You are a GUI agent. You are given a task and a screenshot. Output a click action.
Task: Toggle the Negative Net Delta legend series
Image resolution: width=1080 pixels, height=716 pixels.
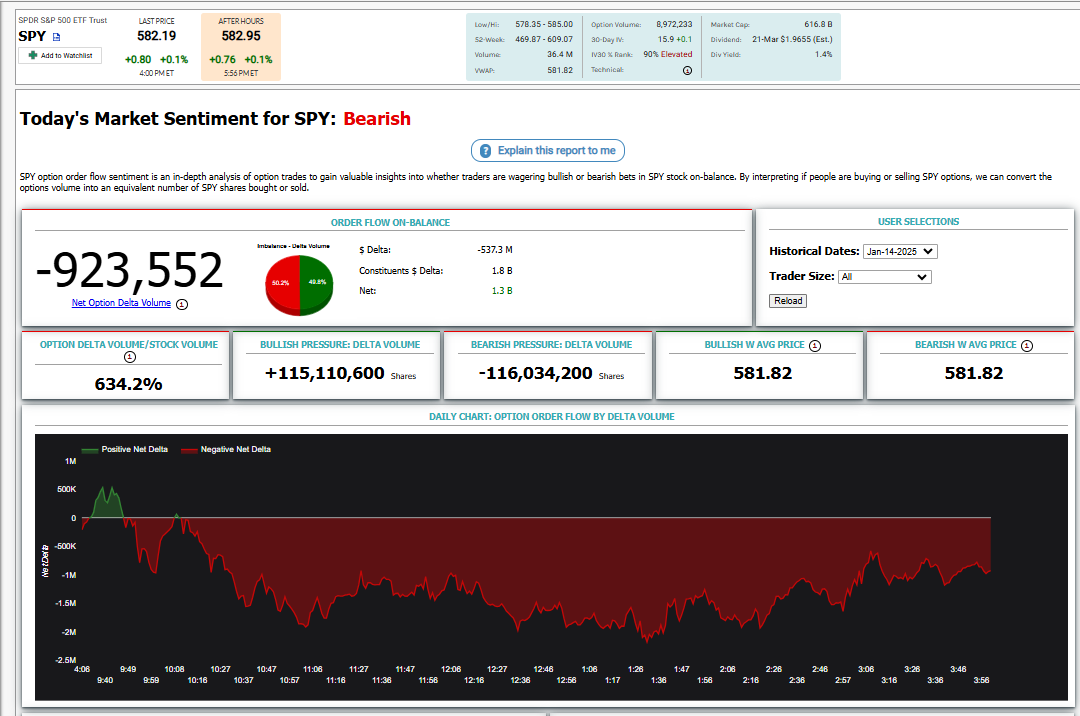coord(226,450)
